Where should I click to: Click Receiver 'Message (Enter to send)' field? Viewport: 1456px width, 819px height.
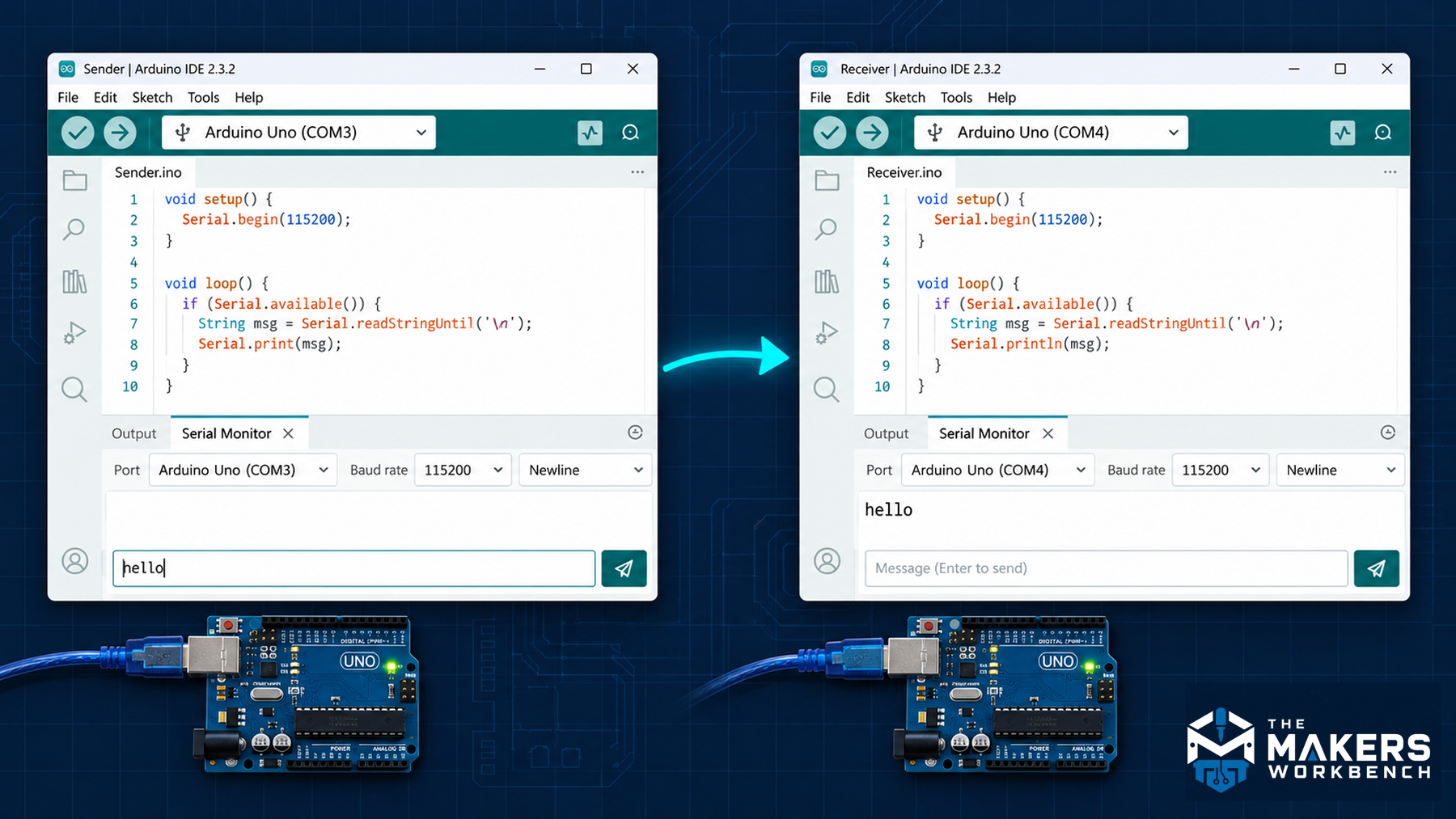pyautogui.click(x=1107, y=568)
